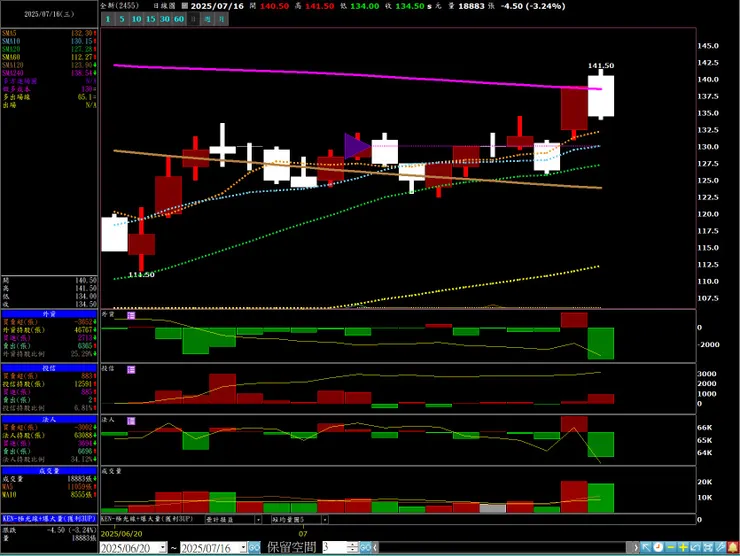
Task: Click the stock name 全新(2455) title
Action: [119, 6]
